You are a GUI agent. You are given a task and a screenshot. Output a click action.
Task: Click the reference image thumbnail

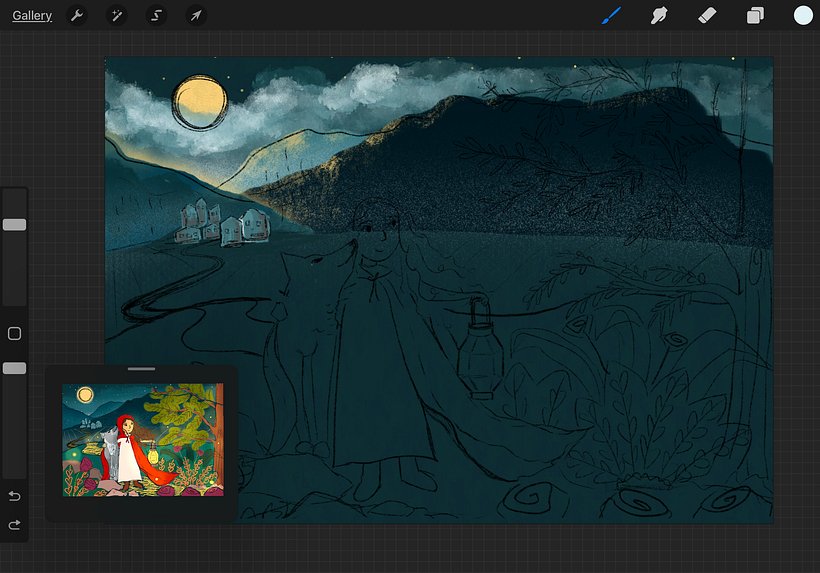143,440
